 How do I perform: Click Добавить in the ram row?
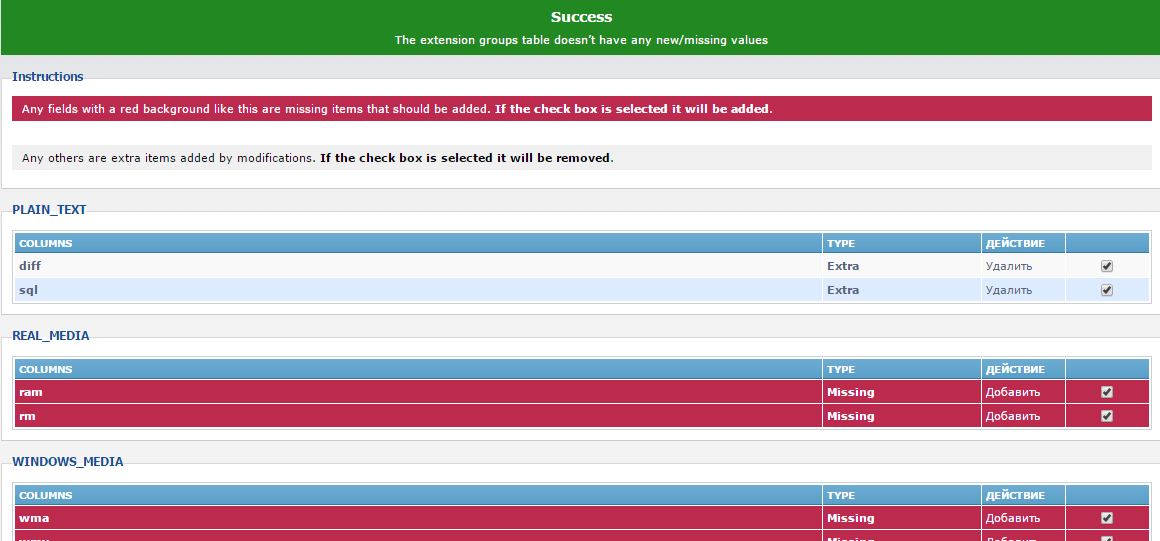click(1012, 392)
